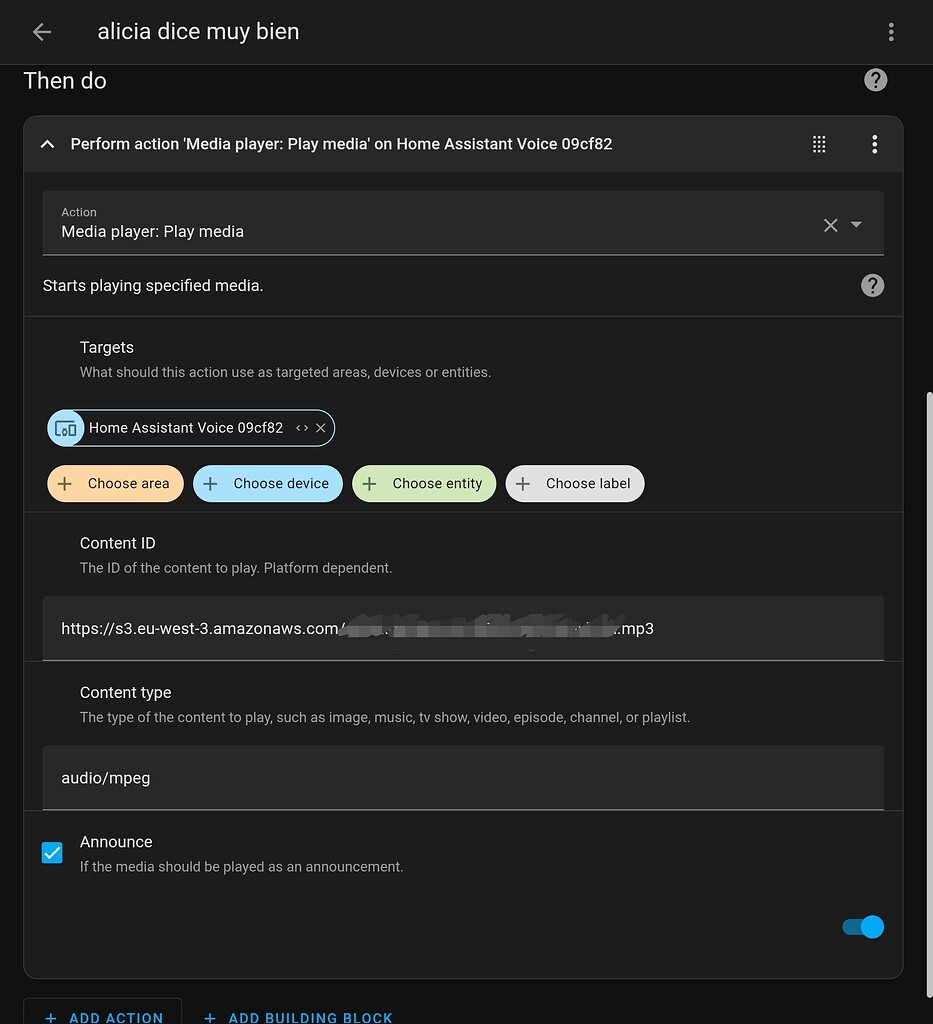Turn off the blue toggle switch
The width and height of the screenshot is (933, 1024).
click(862, 927)
